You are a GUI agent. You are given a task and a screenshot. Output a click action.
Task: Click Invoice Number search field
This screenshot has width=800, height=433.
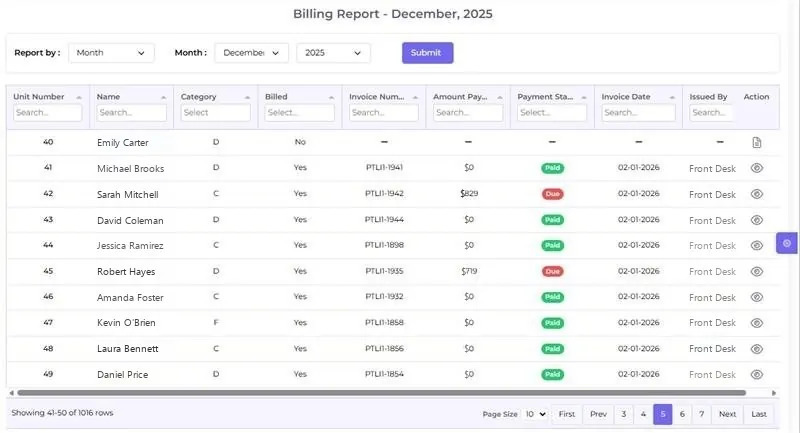(x=384, y=113)
